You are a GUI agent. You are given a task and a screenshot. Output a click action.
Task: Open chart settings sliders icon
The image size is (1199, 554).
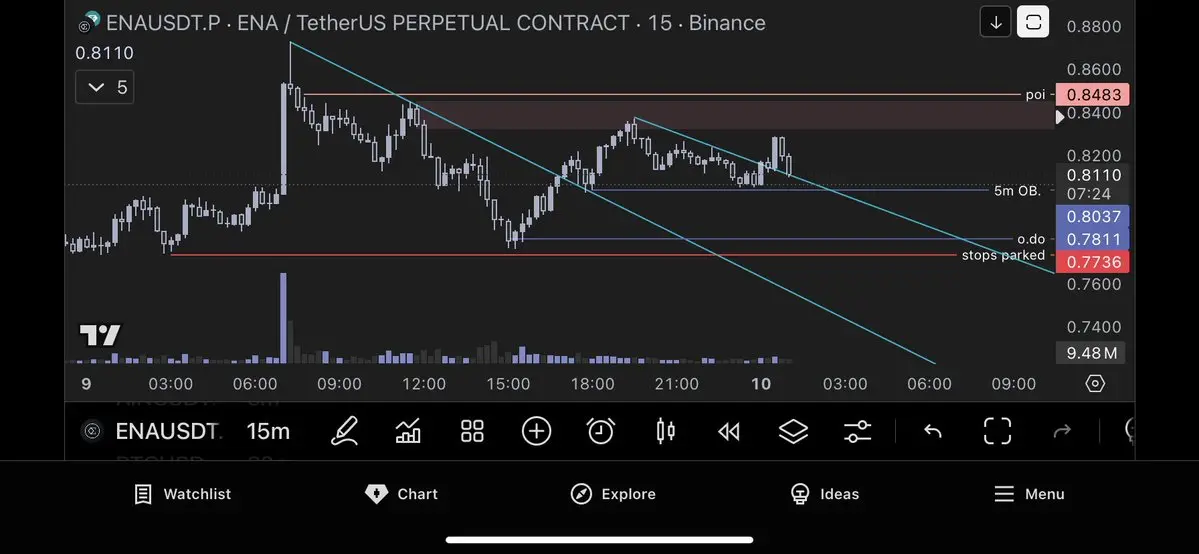click(857, 431)
